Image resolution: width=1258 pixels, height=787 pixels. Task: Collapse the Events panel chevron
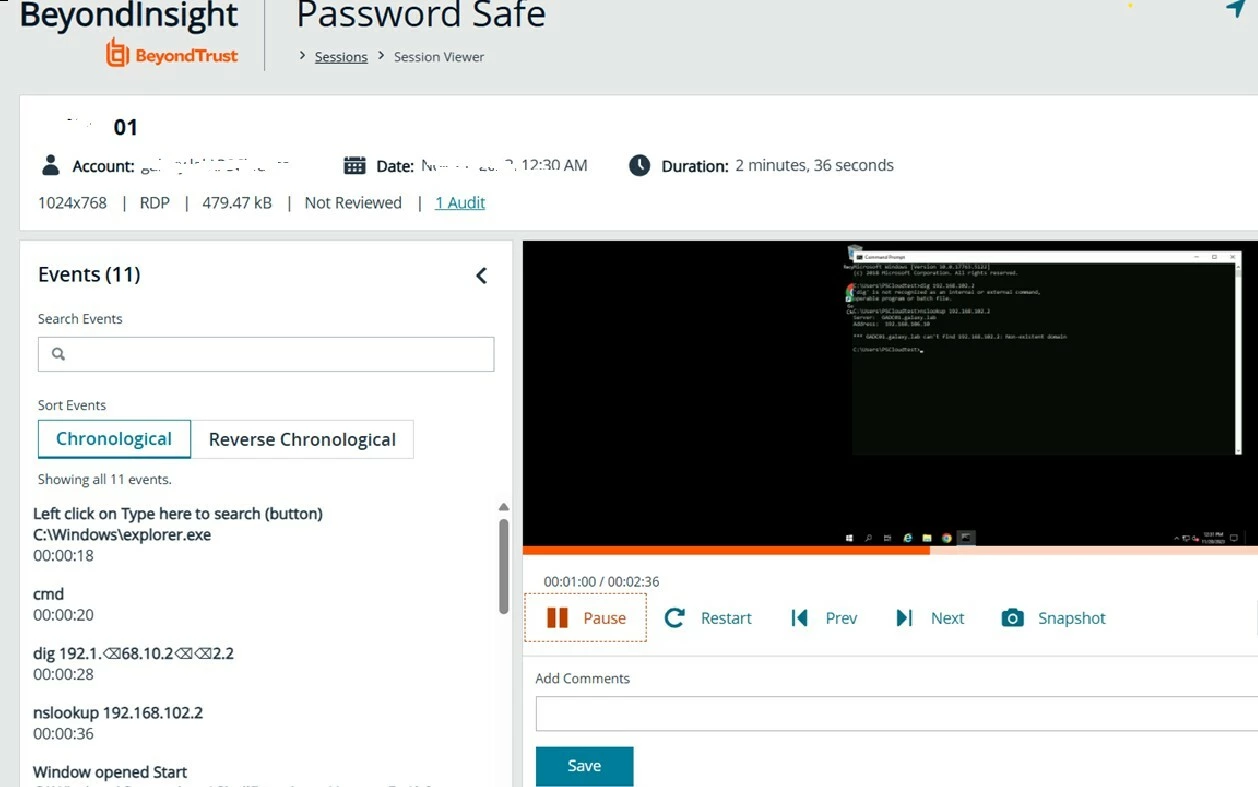481,275
